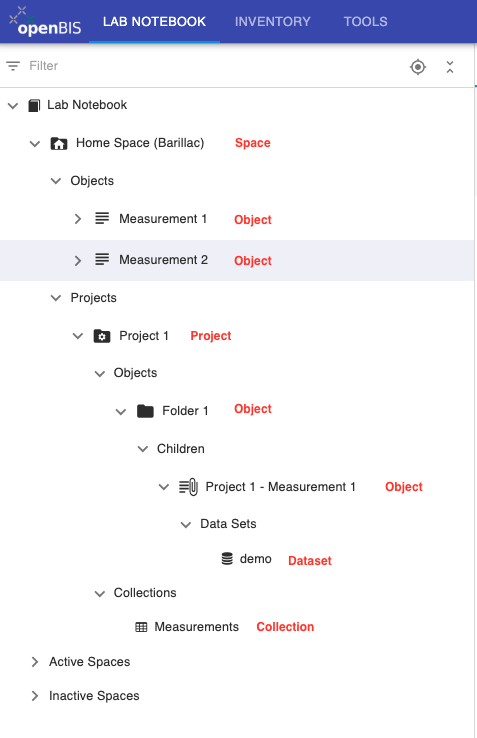Screen dimensions: 477x738
Task: Expand the Active Spaces node
Action: pos(34,662)
